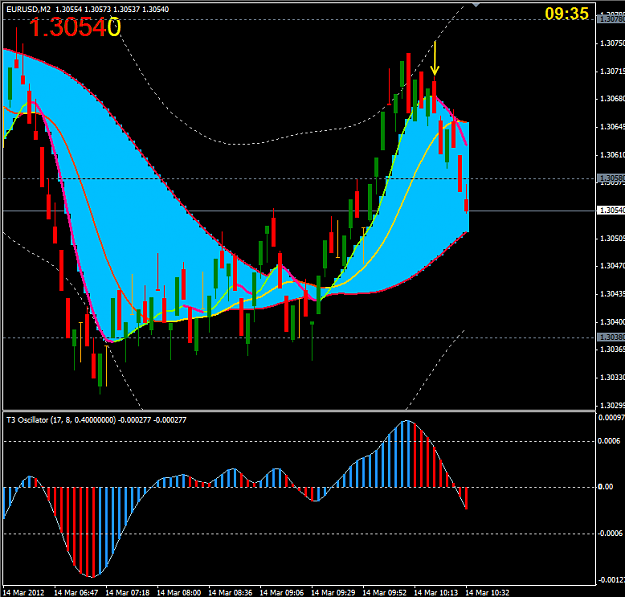Click the 1.30610 label on price axis
Image resolution: width=625 pixels, height=597 pixels.
click(612, 155)
